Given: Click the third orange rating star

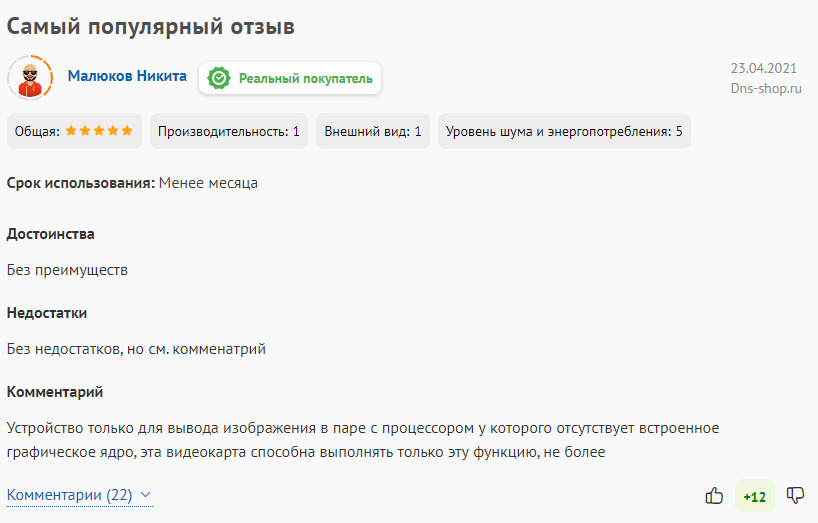Looking at the screenshot, I should [x=99, y=131].
